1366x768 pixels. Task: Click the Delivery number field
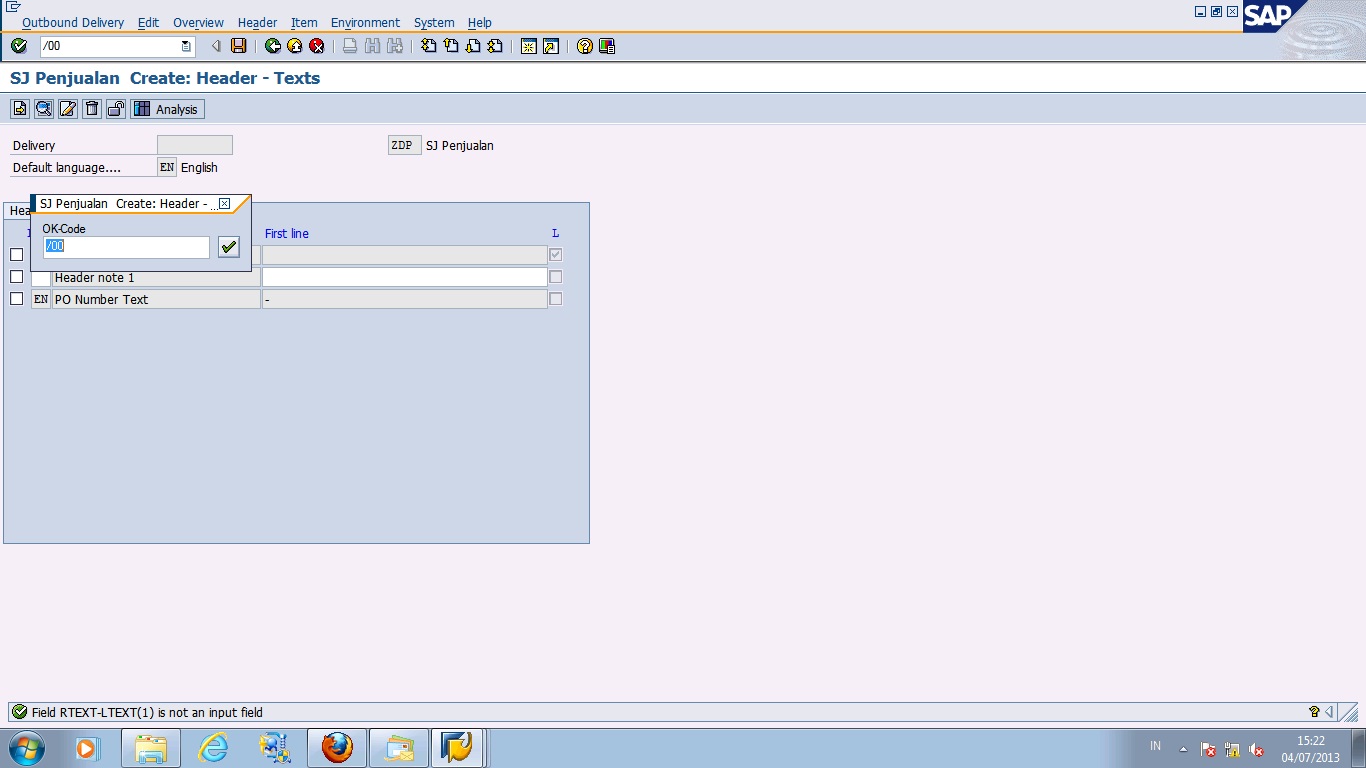(195, 145)
